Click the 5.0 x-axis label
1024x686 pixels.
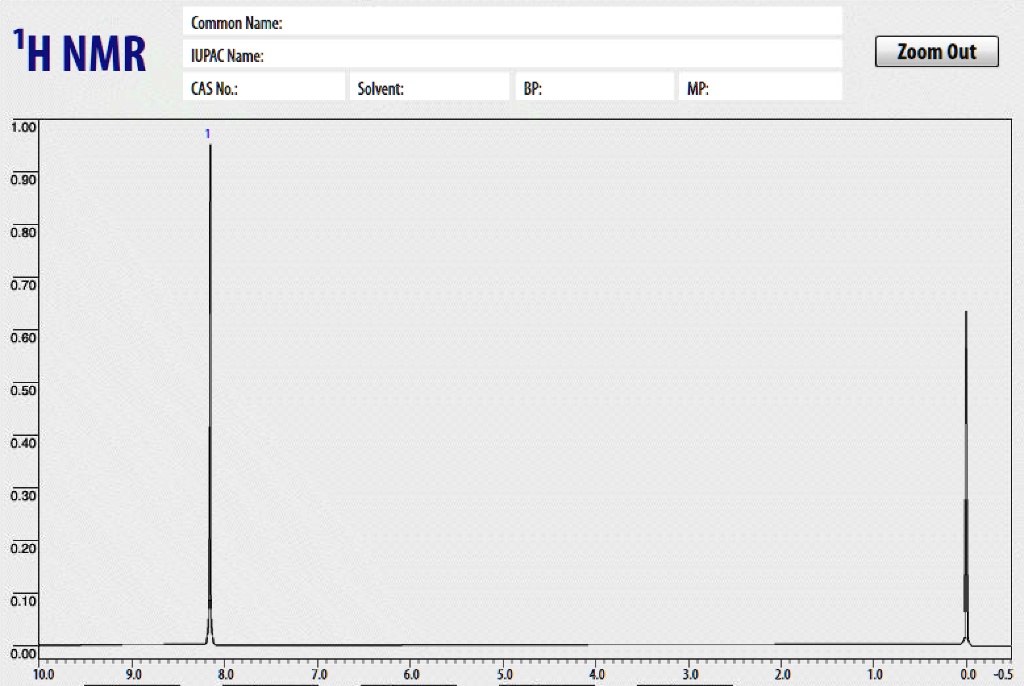[504, 674]
